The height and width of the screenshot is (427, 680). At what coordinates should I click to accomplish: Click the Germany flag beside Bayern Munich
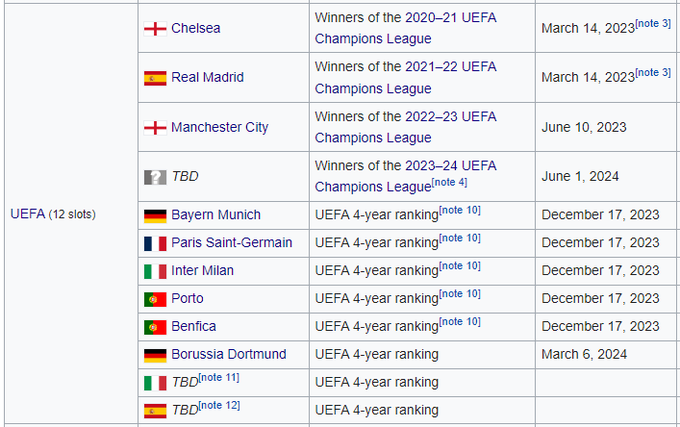[155, 215]
